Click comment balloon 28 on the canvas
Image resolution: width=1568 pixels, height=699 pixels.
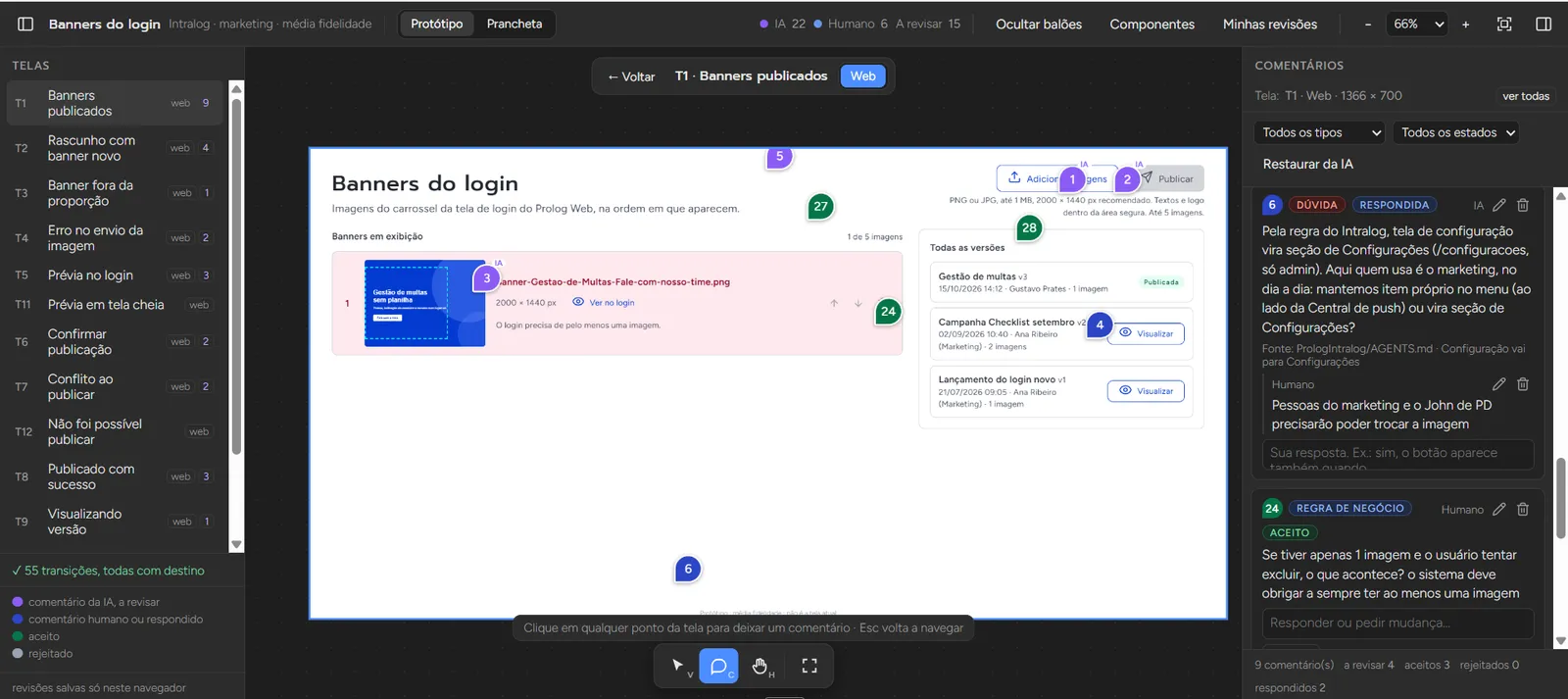tap(1029, 227)
